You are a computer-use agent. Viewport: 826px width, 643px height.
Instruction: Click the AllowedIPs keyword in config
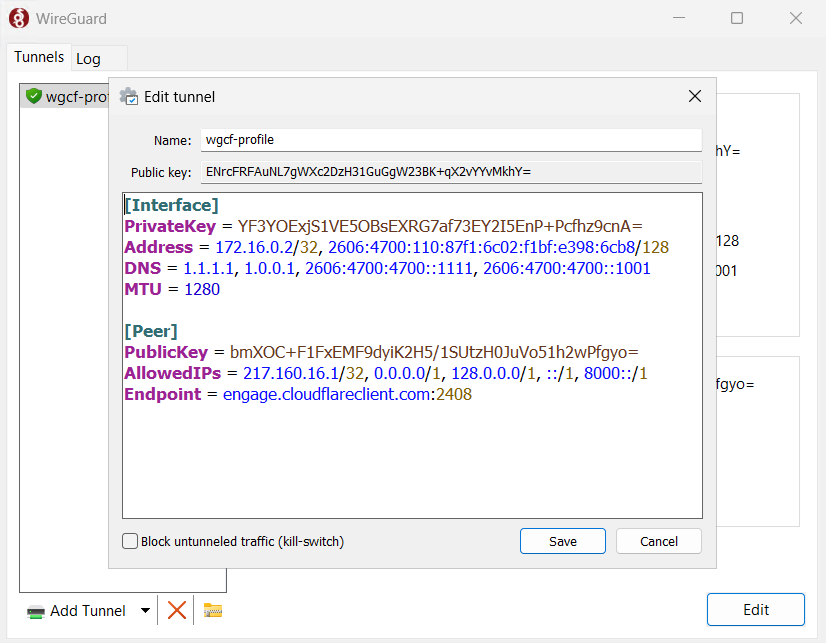click(x=172, y=373)
